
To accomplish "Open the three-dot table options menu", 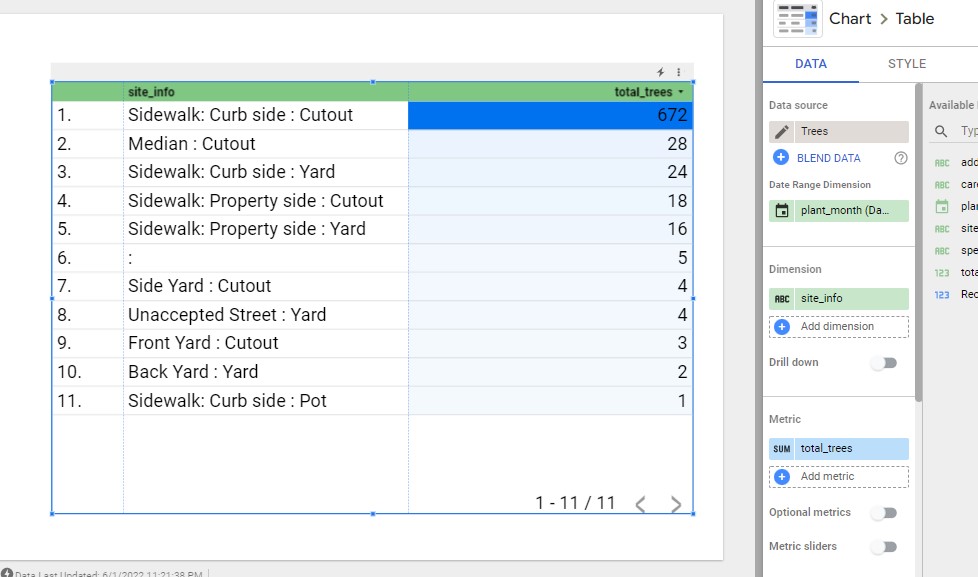I will 679,72.
